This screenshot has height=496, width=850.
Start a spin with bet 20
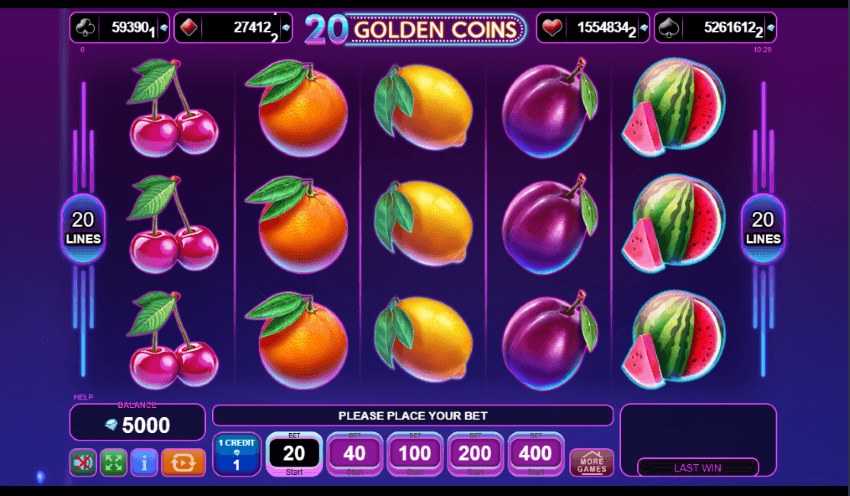click(x=294, y=454)
